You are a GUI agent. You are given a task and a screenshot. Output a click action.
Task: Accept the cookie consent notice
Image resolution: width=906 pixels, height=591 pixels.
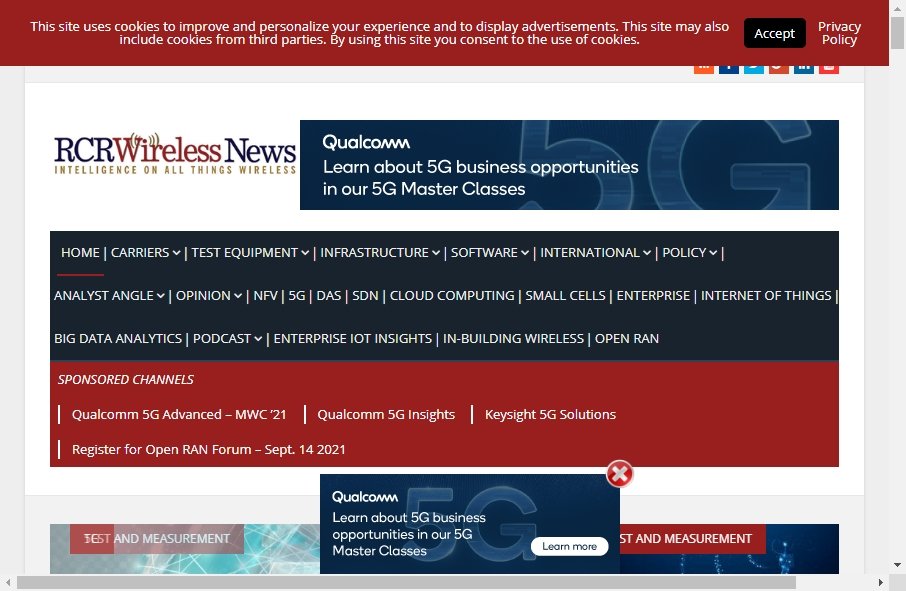(774, 33)
